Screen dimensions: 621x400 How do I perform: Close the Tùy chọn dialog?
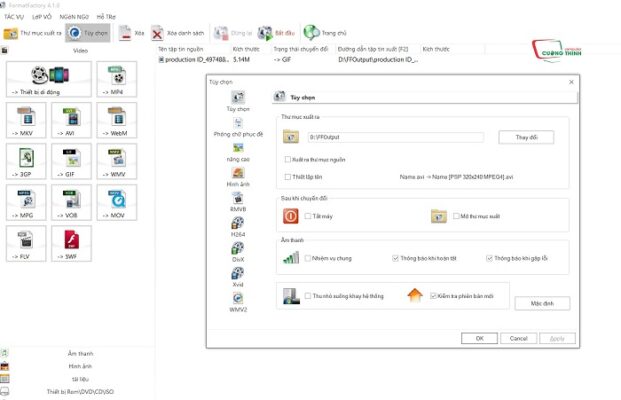coord(571,82)
